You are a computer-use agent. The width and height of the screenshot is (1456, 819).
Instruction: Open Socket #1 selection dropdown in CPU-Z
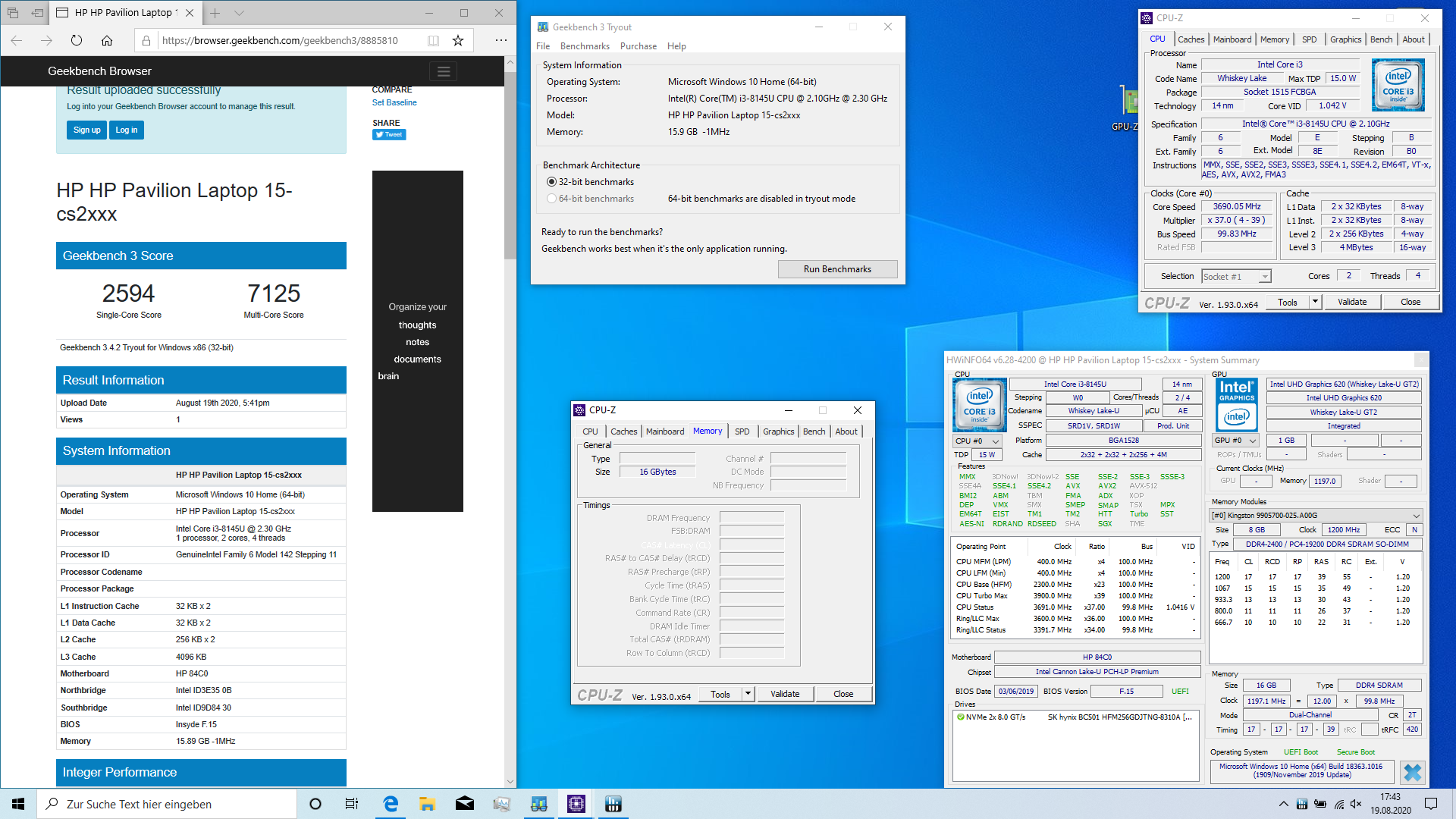(1236, 277)
